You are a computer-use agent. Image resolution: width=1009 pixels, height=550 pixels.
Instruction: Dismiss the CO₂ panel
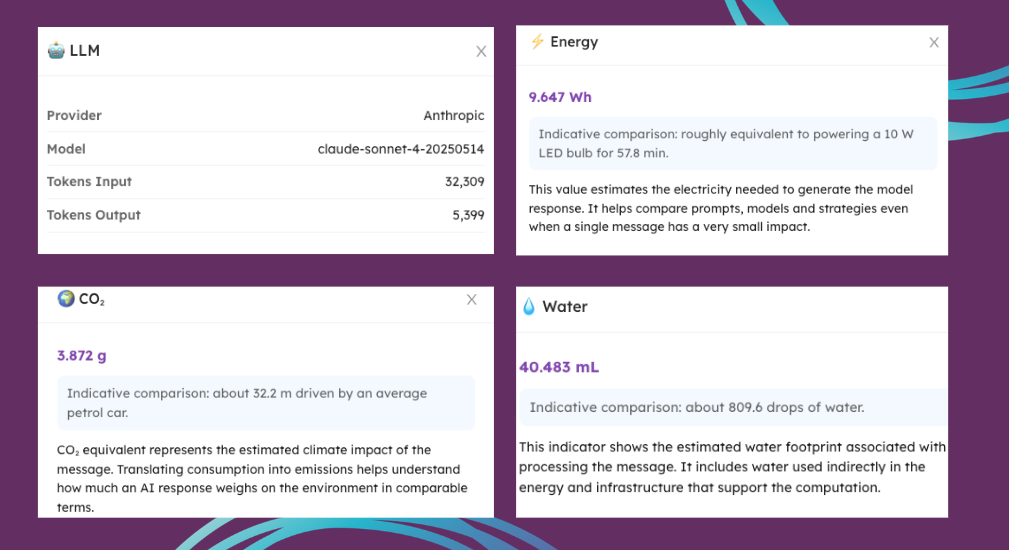coord(472,299)
